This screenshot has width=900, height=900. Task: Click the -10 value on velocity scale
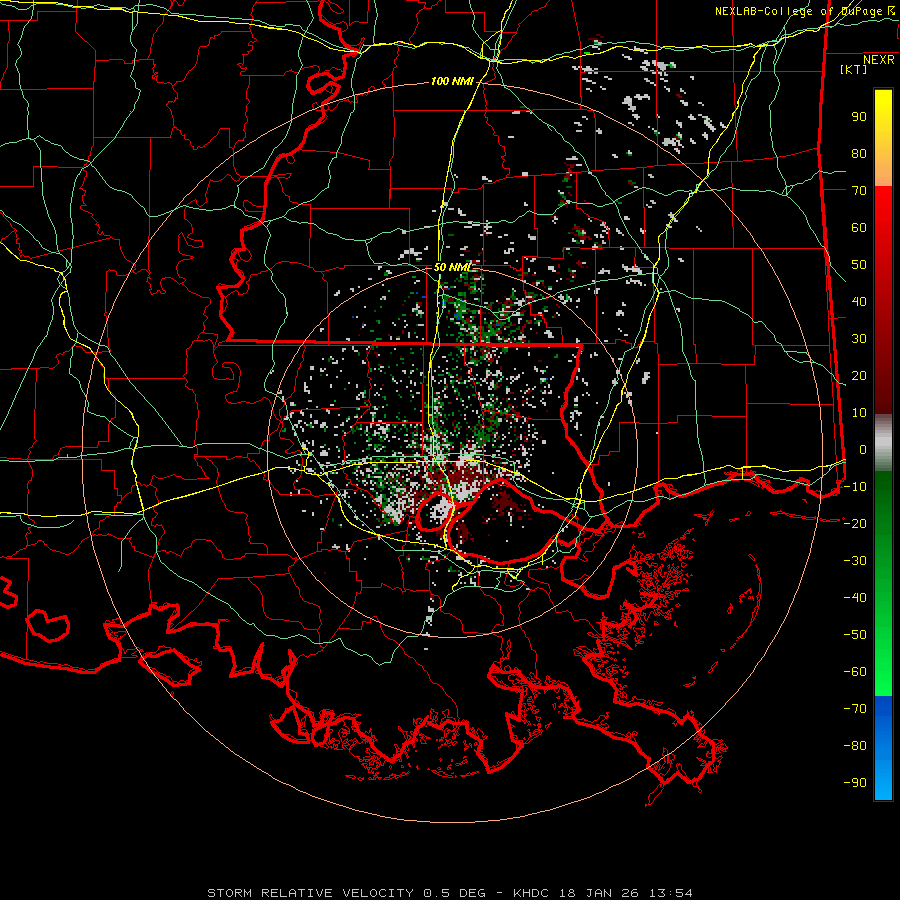coord(855,487)
